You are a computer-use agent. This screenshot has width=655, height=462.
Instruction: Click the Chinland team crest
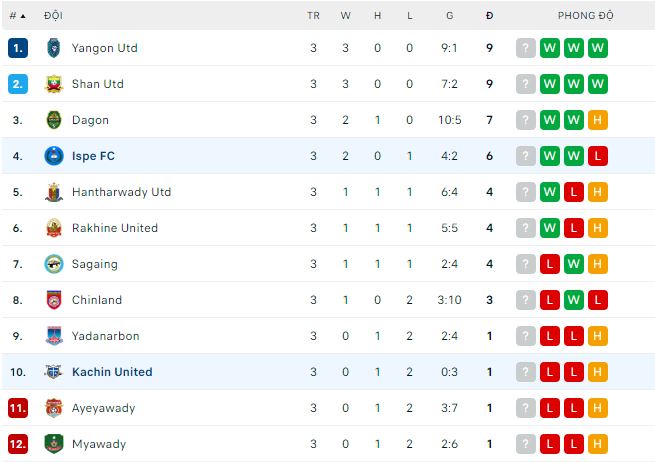pos(54,300)
